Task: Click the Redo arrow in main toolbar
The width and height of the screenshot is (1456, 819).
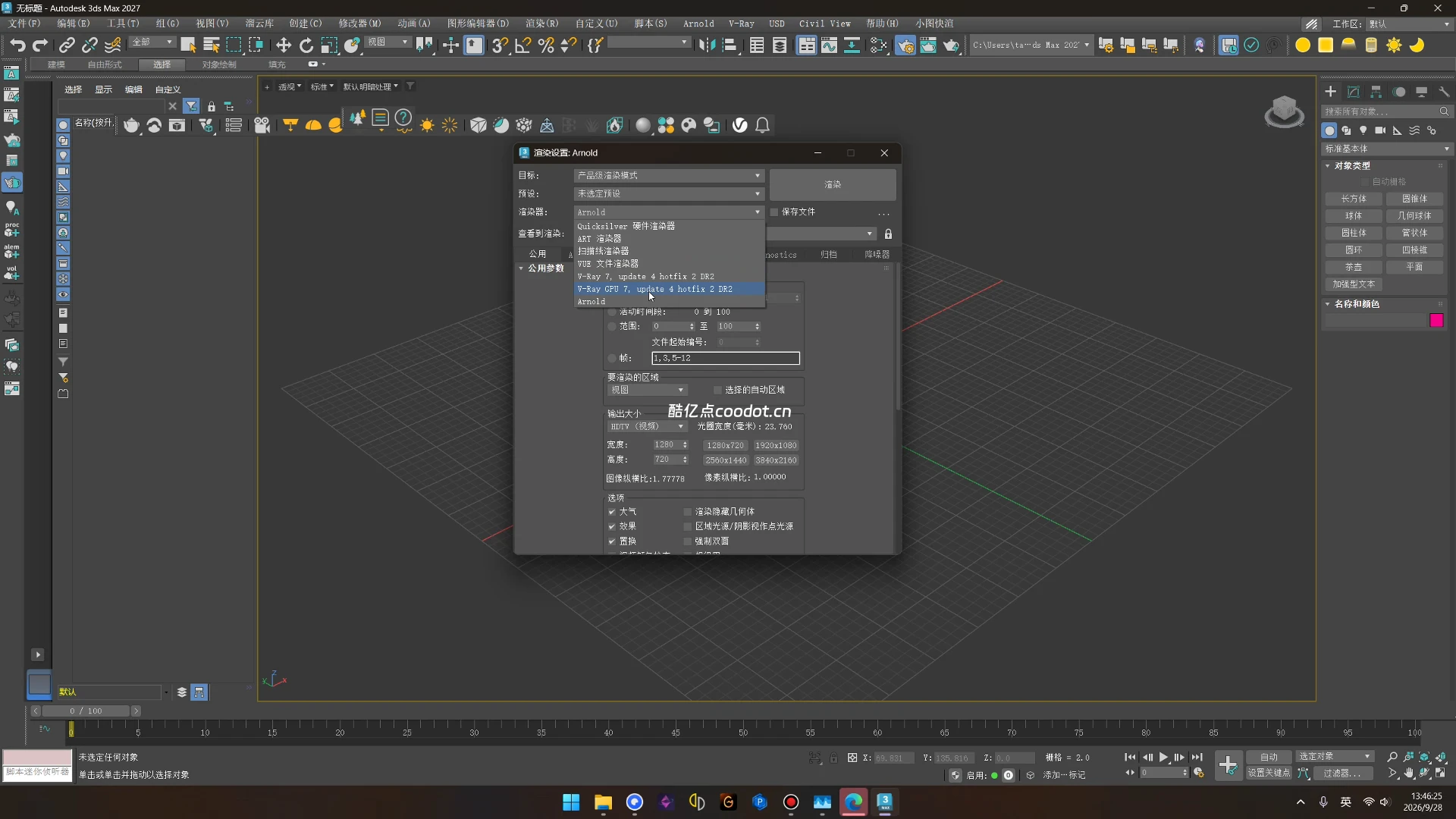Action: click(40, 45)
